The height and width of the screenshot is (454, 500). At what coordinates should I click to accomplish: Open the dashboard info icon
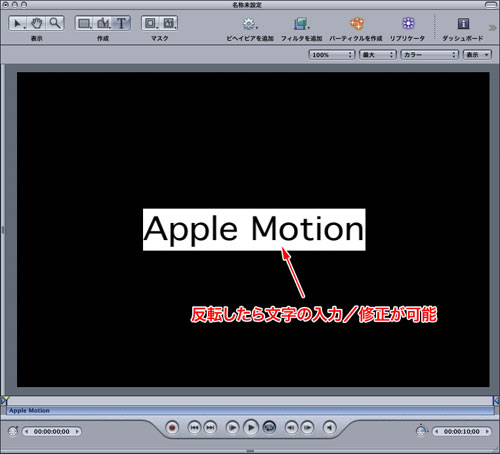point(463,23)
